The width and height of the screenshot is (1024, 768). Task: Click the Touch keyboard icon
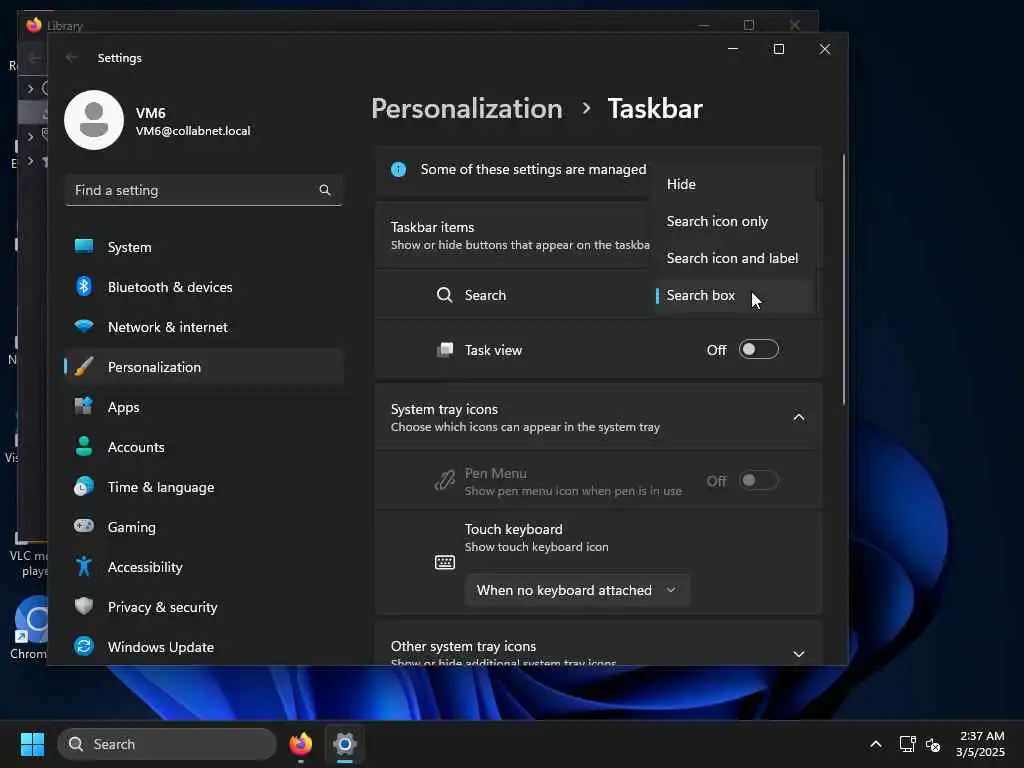[445, 562]
